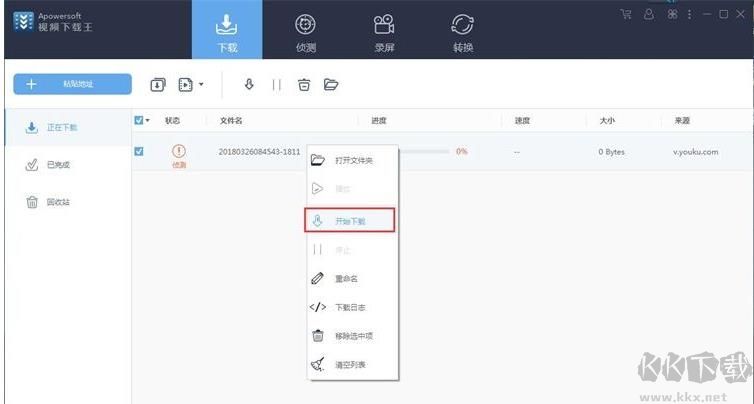Screen dimensions: 754x404
Task: Choose 开始下载 (Start download) in context menu
Action: click(350, 221)
